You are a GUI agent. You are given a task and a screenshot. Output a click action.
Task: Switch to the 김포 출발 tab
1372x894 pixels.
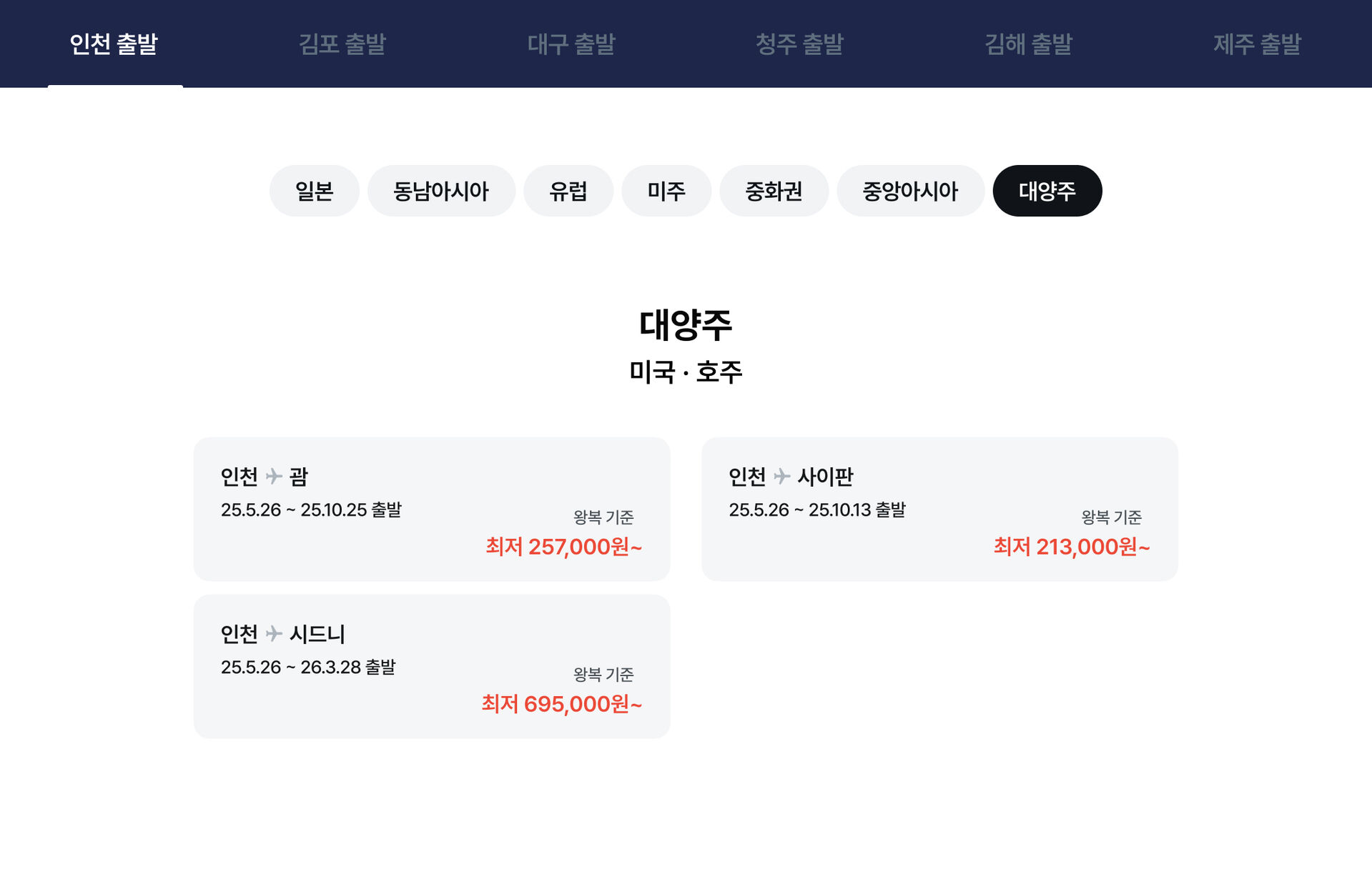[x=342, y=44]
